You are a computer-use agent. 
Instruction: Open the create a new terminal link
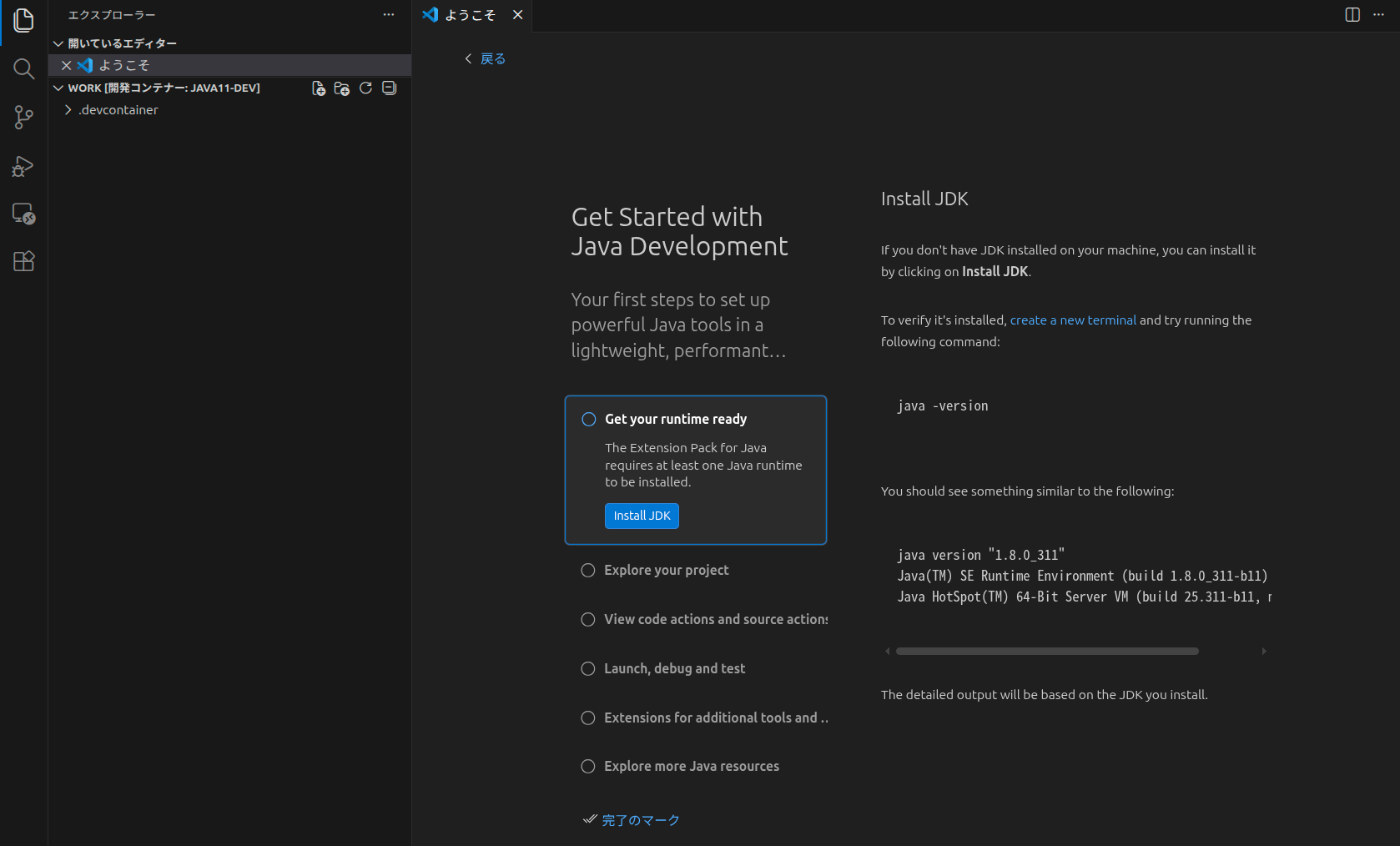(x=1072, y=320)
